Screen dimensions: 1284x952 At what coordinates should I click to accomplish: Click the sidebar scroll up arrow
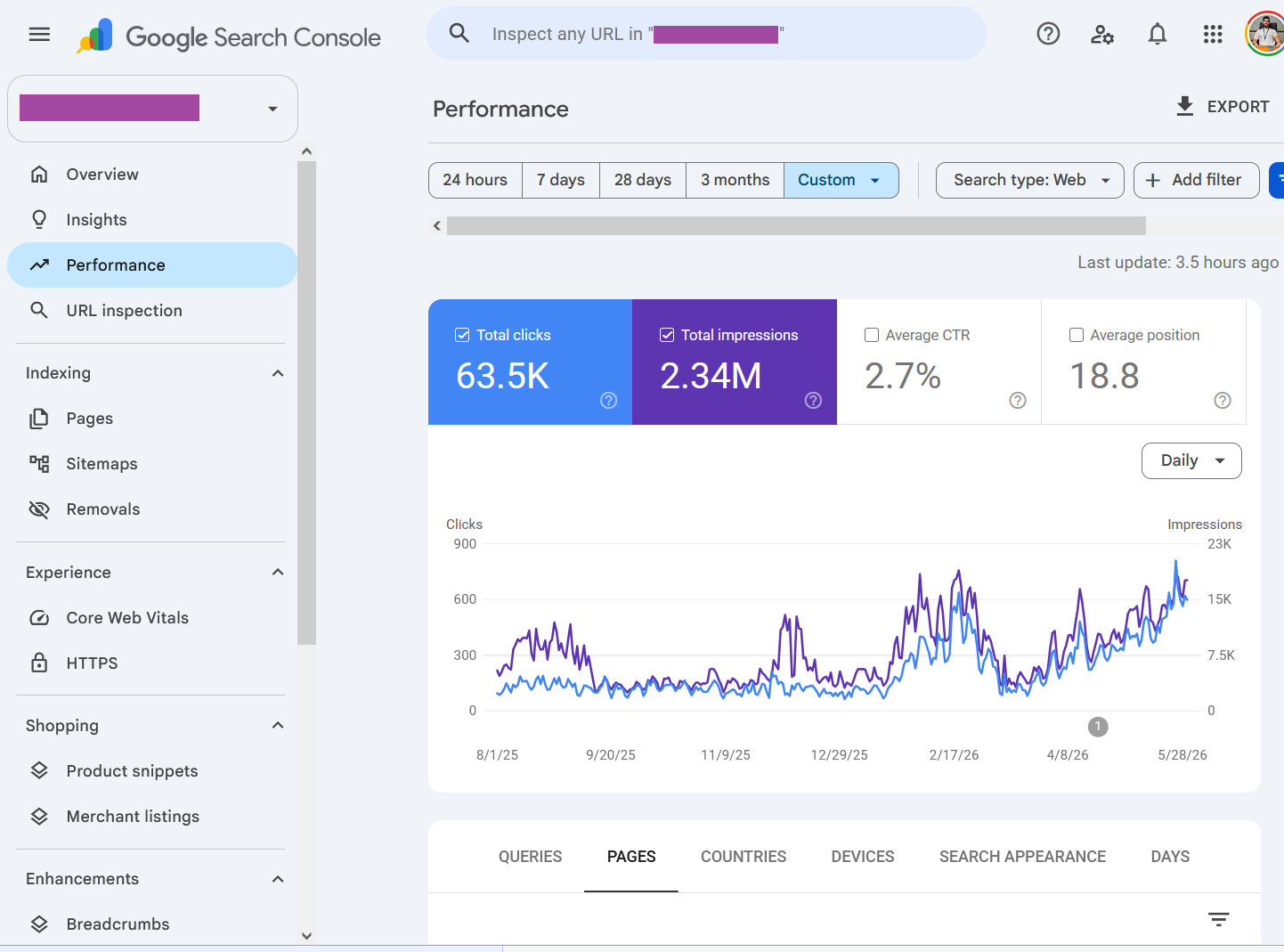point(306,151)
